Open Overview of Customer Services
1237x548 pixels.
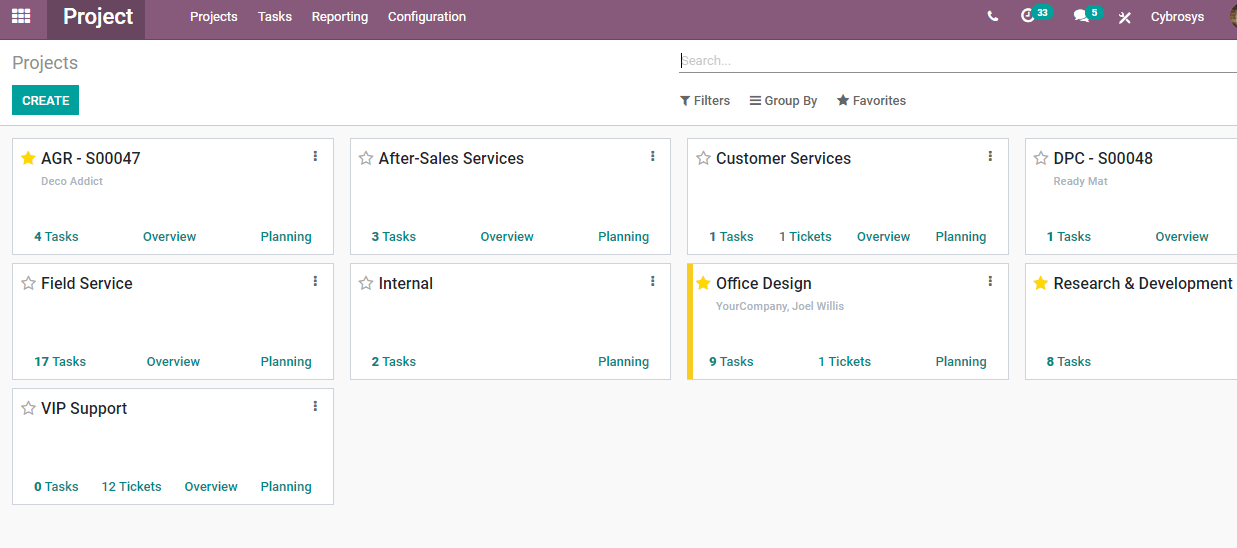coord(883,237)
